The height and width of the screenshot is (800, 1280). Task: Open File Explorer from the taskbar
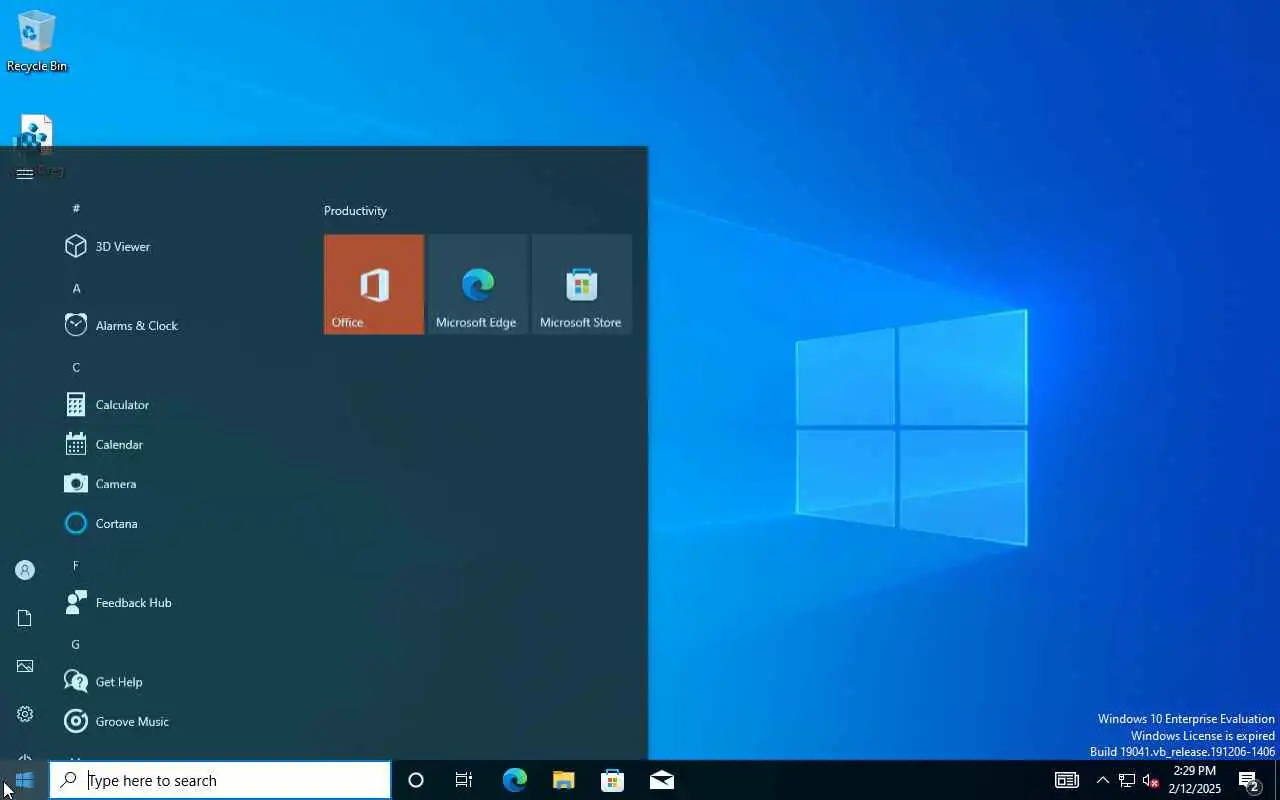pyautogui.click(x=563, y=780)
